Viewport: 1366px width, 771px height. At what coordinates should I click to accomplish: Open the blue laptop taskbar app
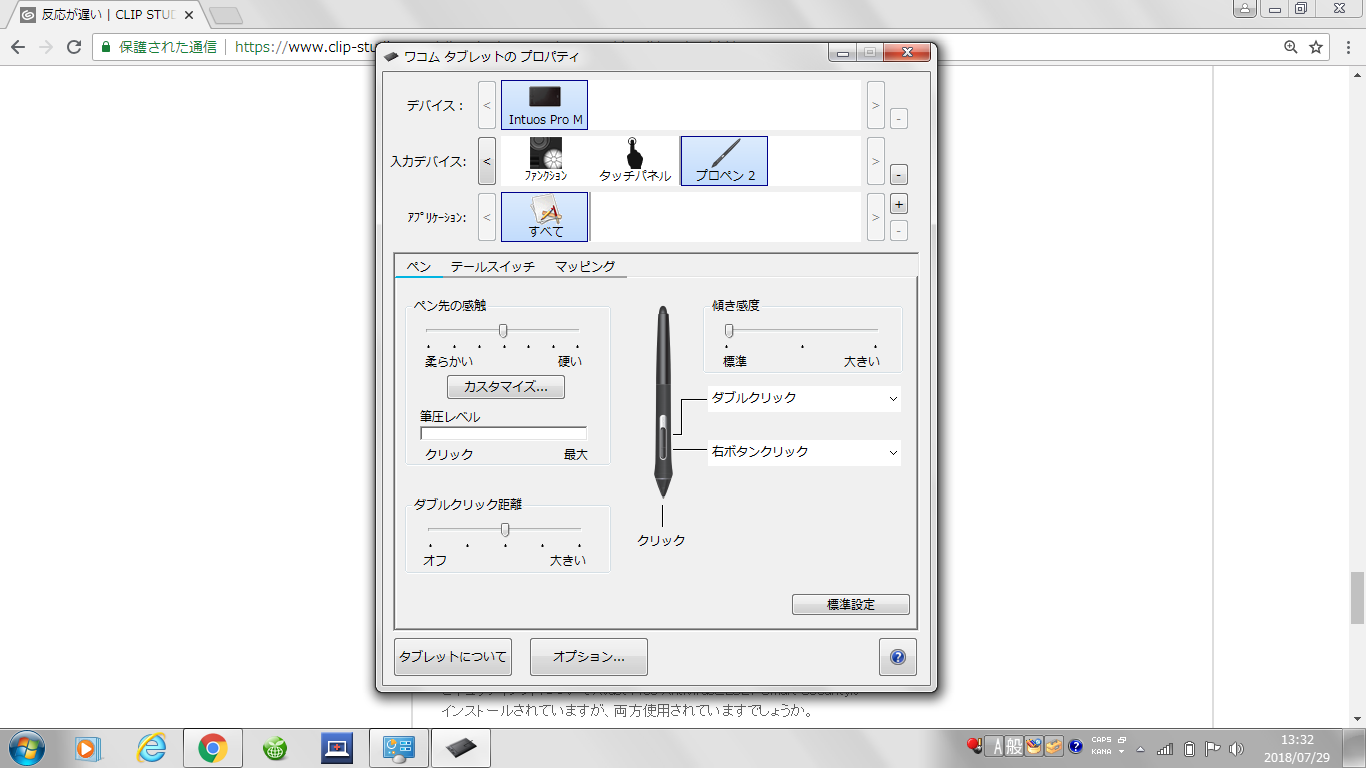337,747
